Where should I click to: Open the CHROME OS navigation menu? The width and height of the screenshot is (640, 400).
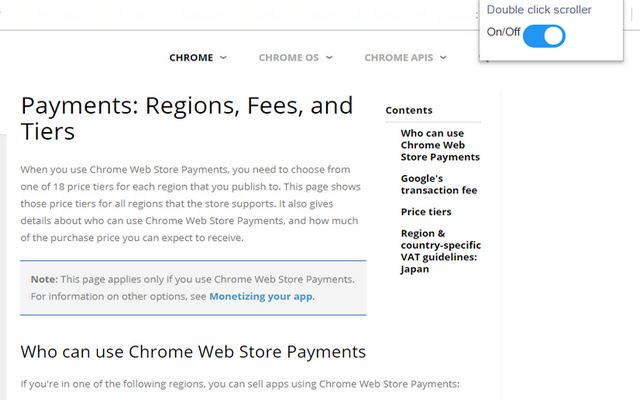click(289, 58)
